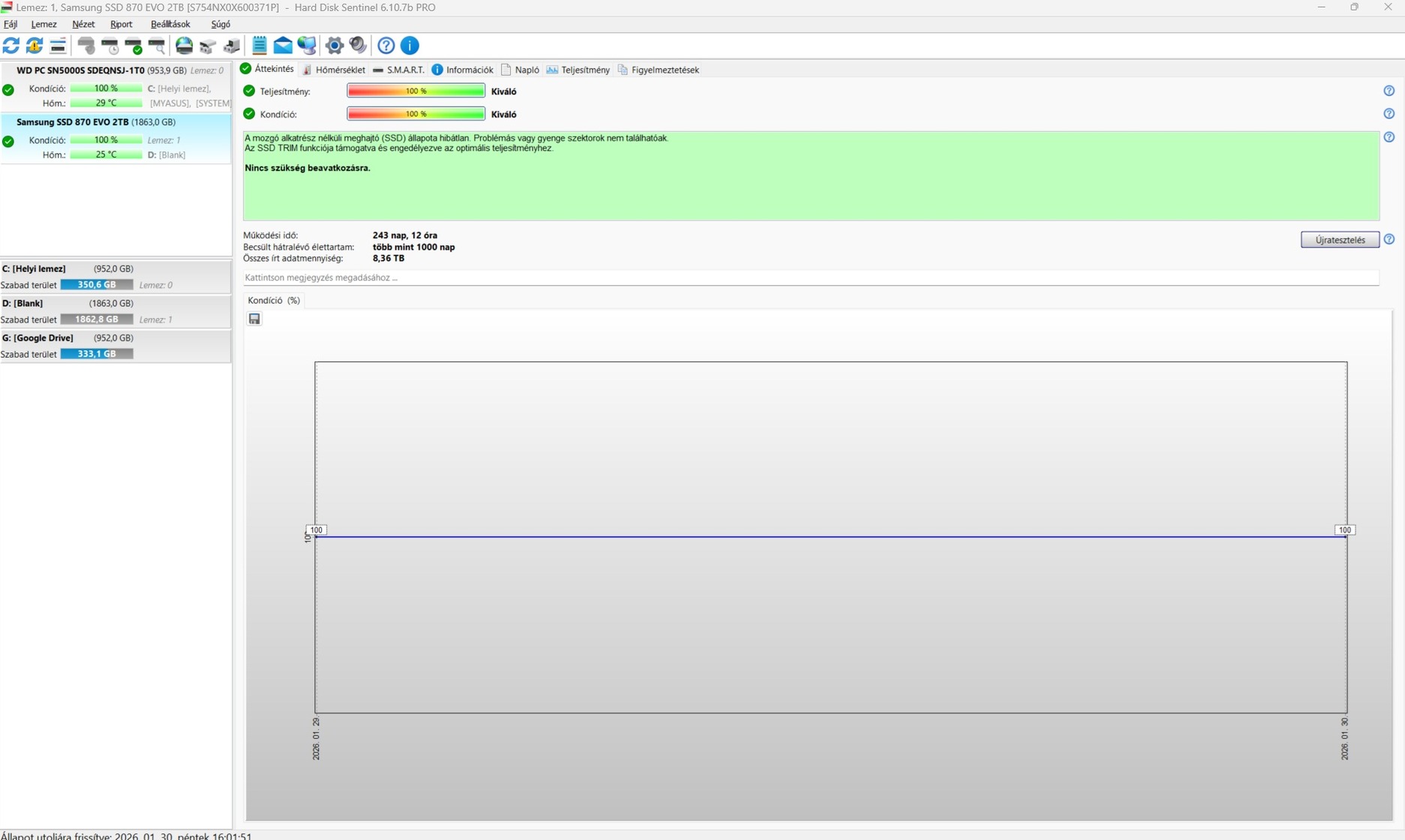Open the Nézet menu
1405x840 pixels.
click(x=83, y=24)
